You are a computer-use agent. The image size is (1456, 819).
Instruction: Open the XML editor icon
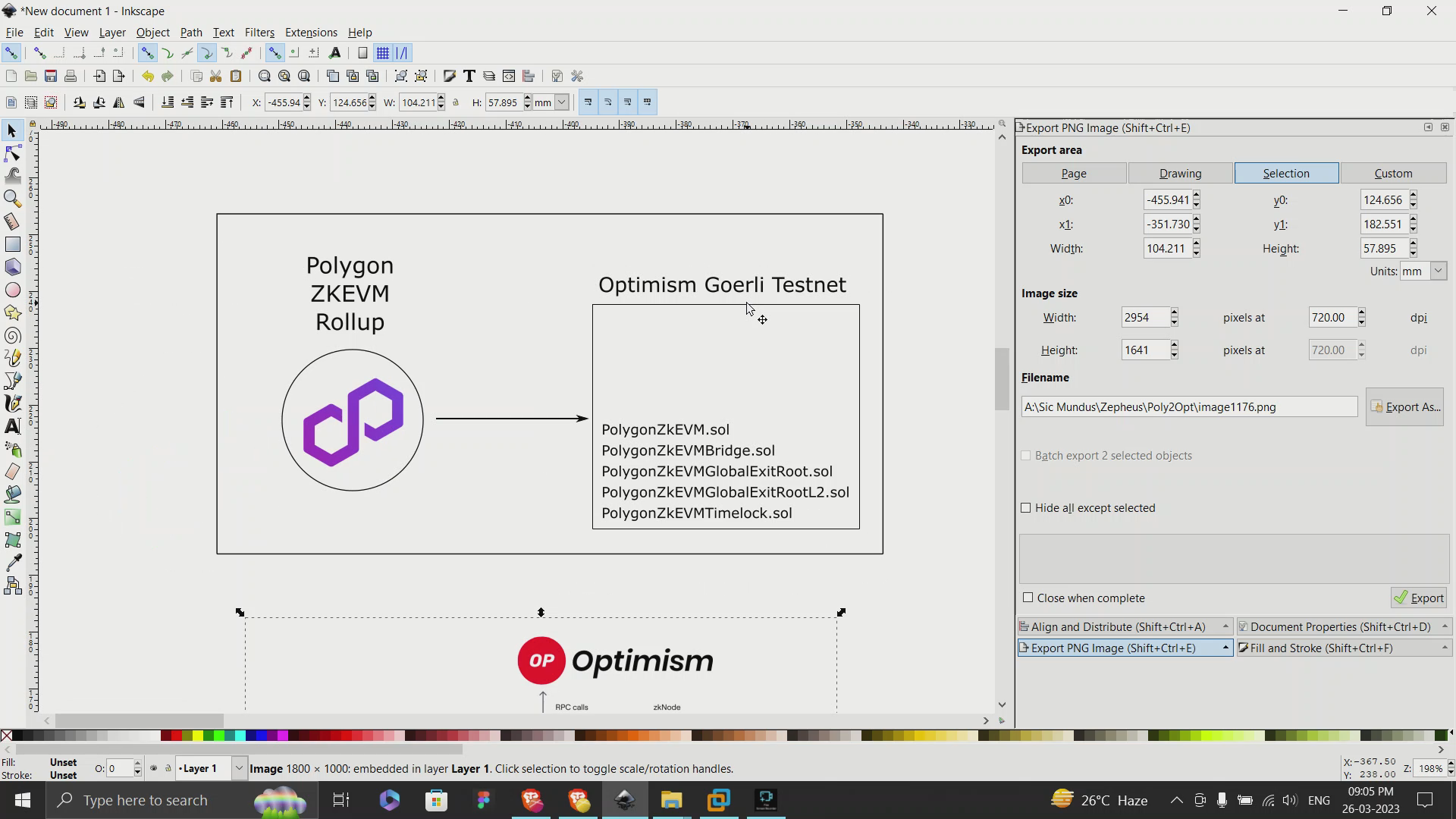509,76
